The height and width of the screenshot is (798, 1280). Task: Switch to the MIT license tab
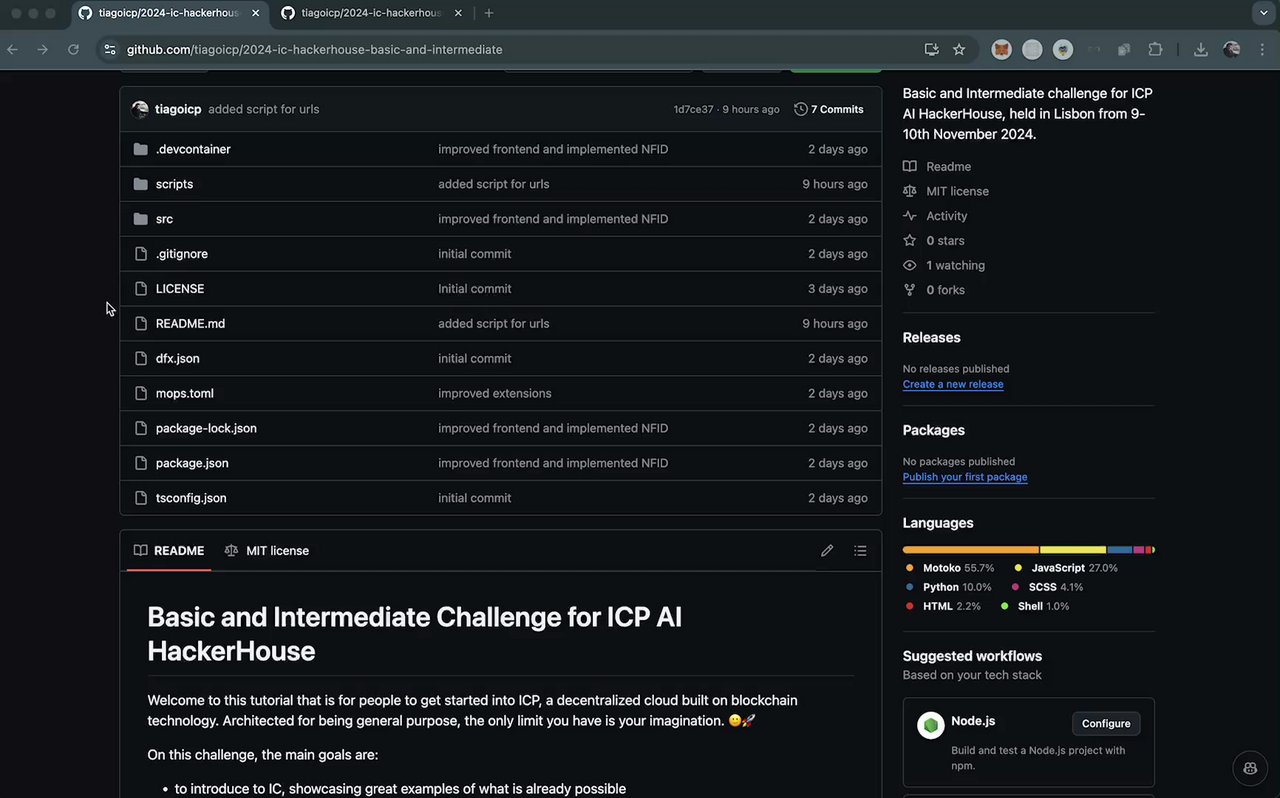click(267, 551)
